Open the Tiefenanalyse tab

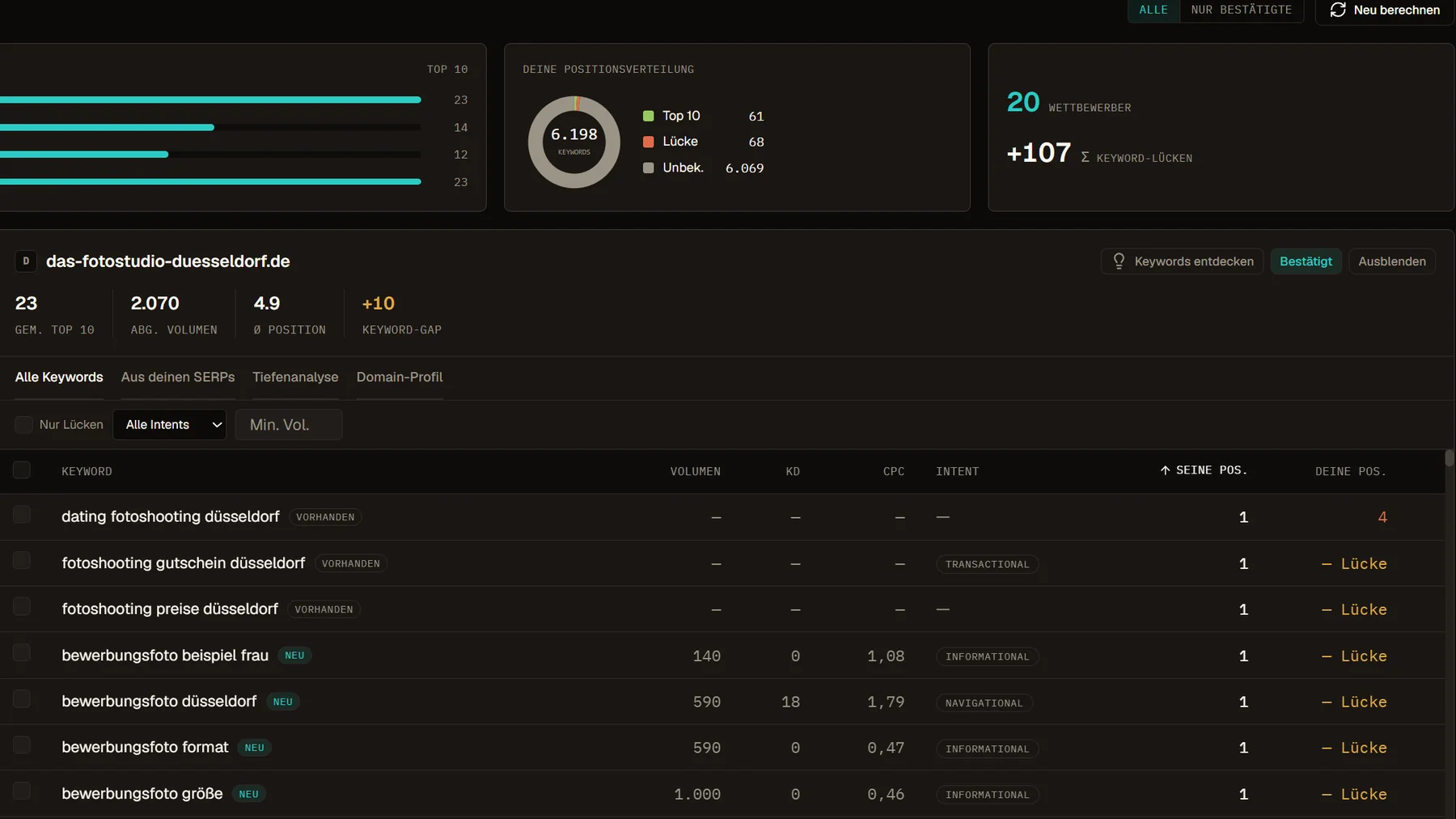pos(295,377)
